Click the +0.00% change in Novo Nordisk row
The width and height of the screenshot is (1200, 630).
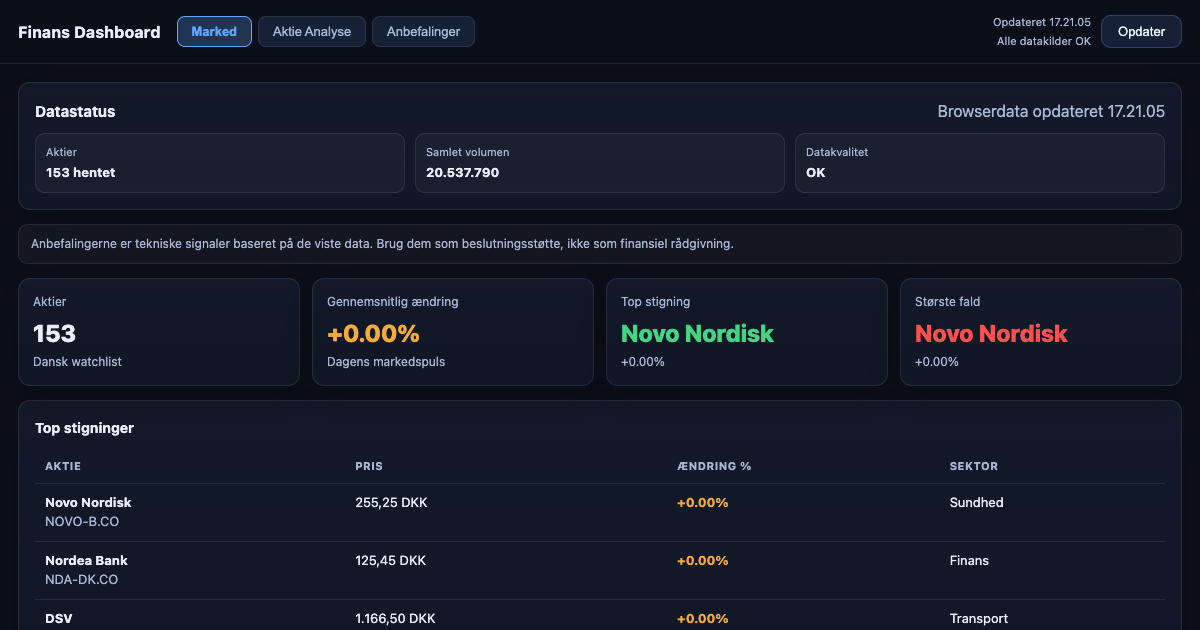pos(702,503)
